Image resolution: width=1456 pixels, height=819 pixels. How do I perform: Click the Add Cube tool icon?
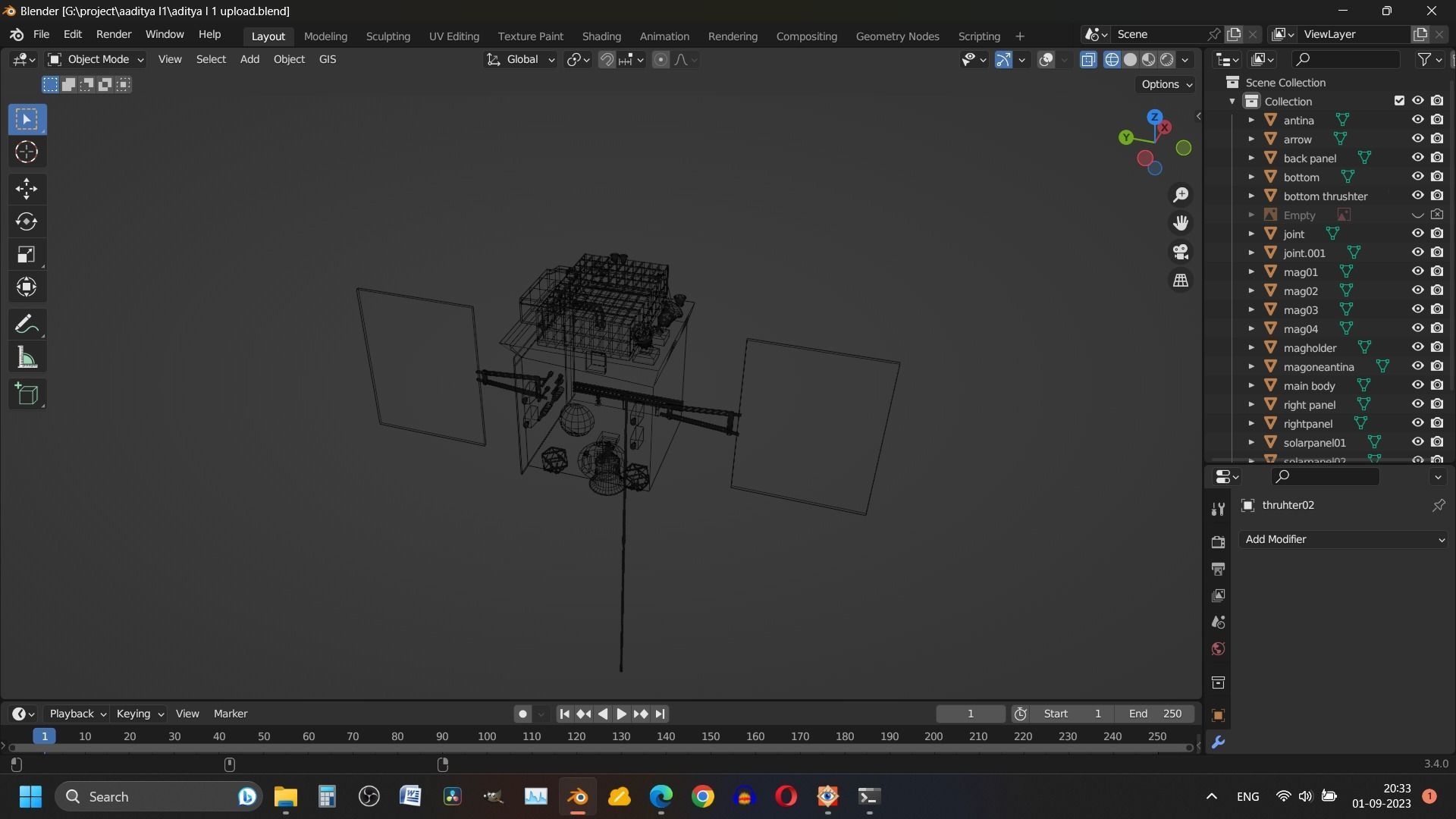click(x=27, y=394)
